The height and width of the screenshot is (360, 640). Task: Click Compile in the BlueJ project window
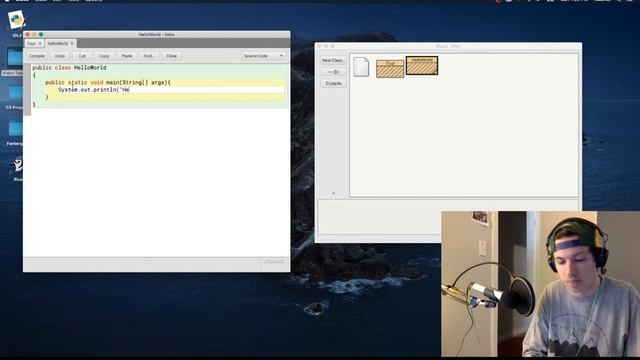[x=333, y=83]
